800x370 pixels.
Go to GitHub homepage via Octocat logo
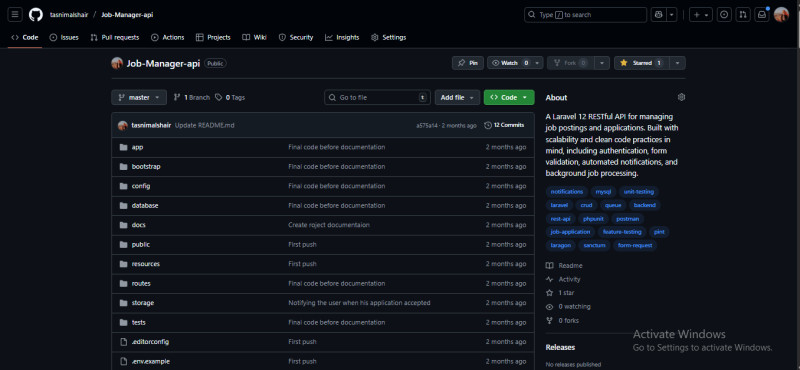[x=36, y=15]
